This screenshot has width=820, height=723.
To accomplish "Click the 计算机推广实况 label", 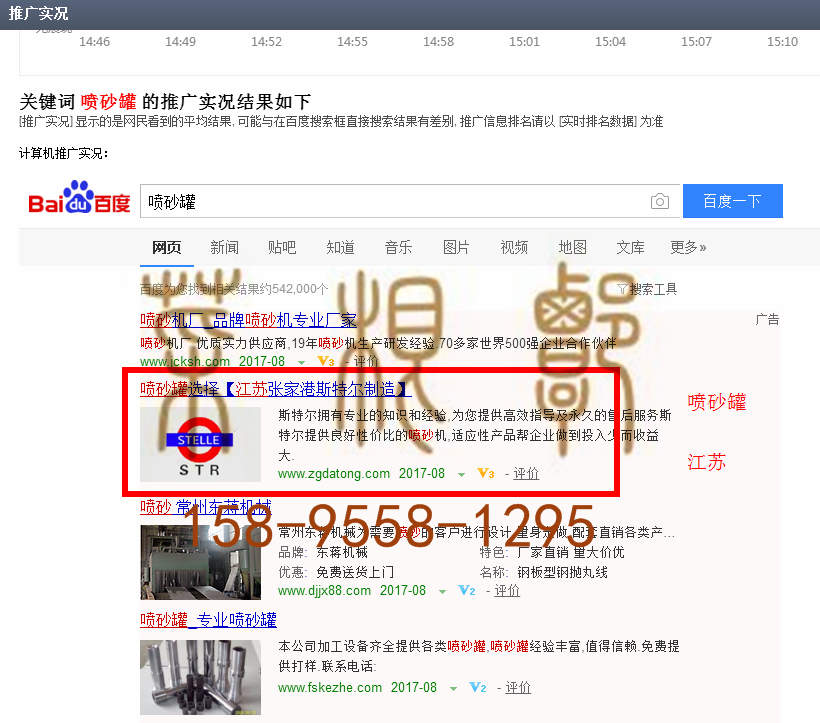I will [x=64, y=154].
